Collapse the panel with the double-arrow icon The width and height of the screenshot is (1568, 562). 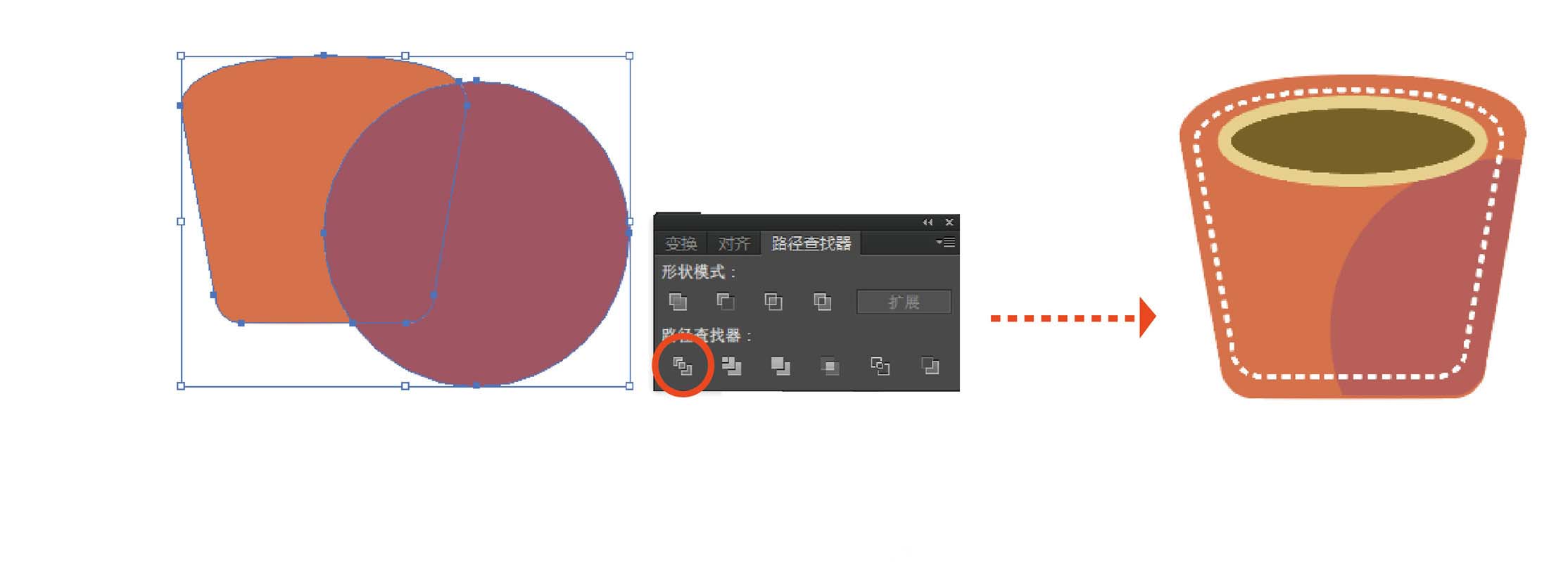928,222
